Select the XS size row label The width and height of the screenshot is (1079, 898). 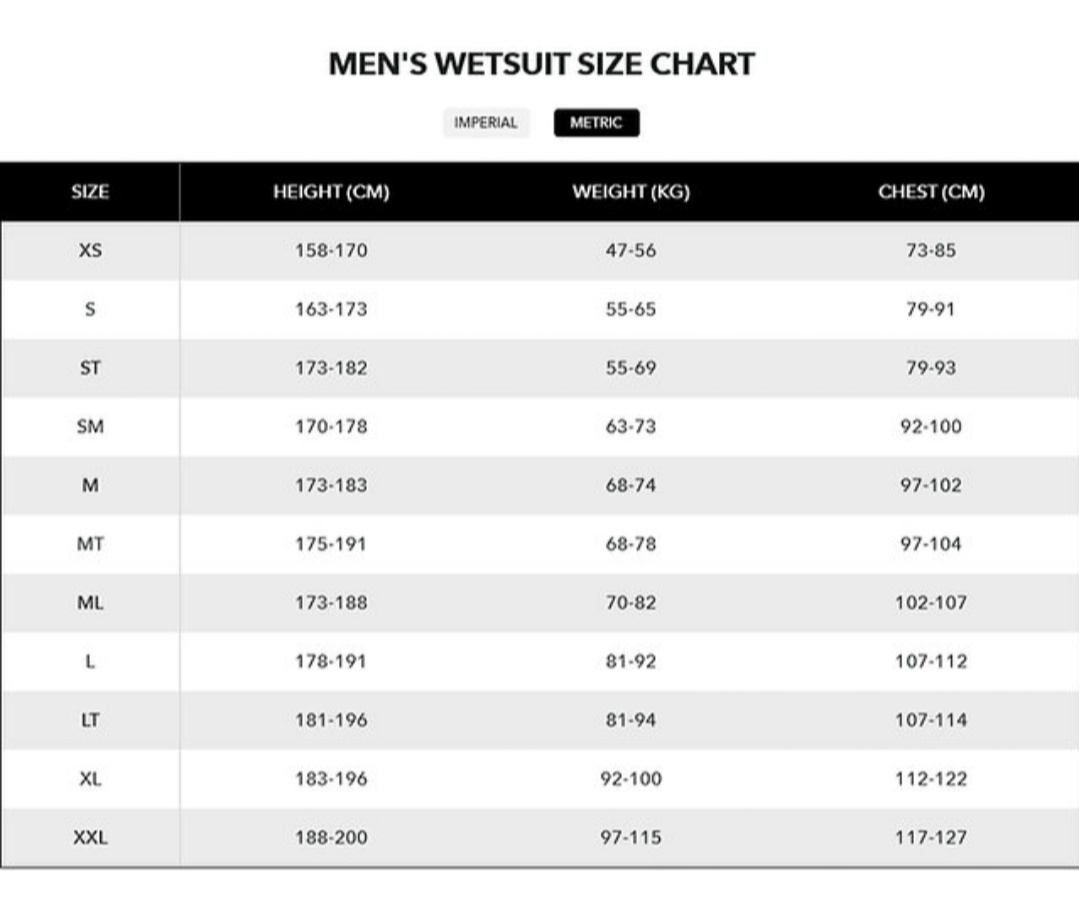(90, 250)
